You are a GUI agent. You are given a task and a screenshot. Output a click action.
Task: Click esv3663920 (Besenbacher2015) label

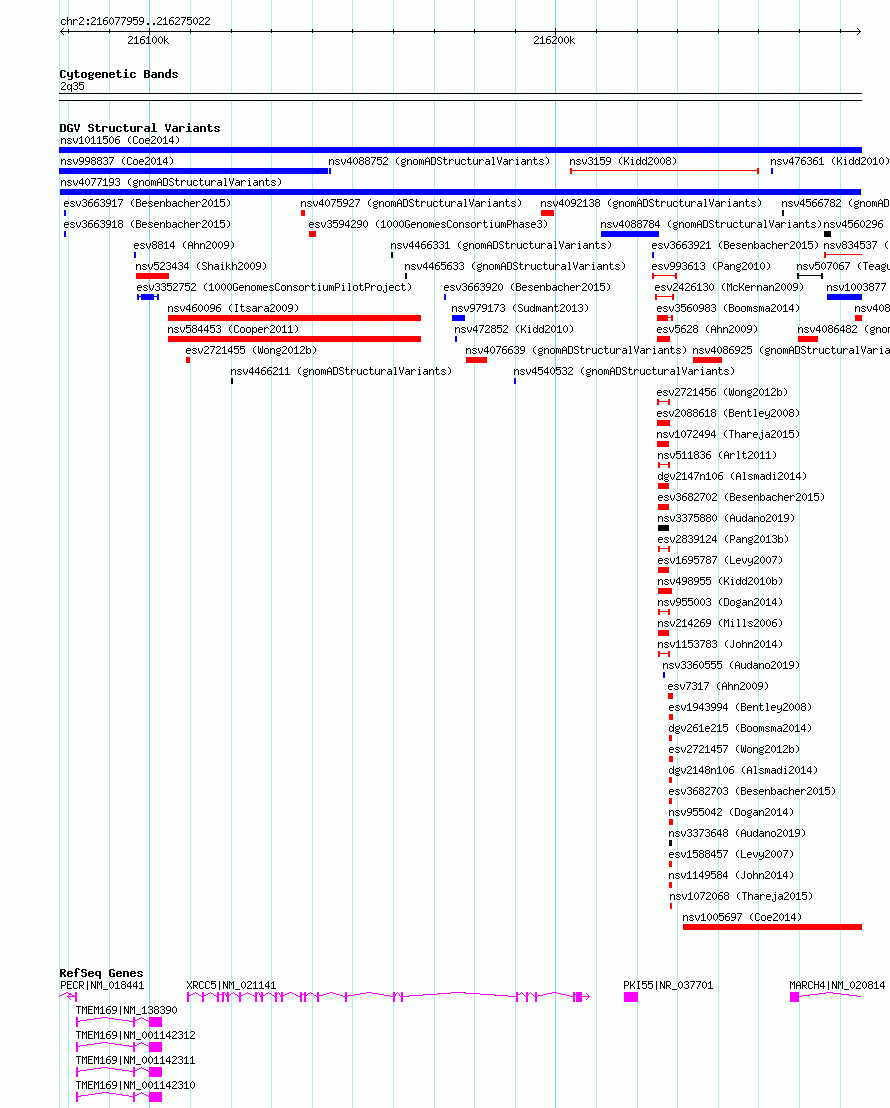coord(527,288)
